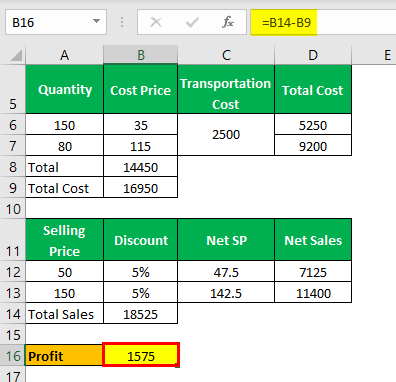Image resolution: width=396 pixels, height=382 pixels.
Task: Select selling price cell 150 in row 13
Action: pyautogui.click(x=65, y=293)
